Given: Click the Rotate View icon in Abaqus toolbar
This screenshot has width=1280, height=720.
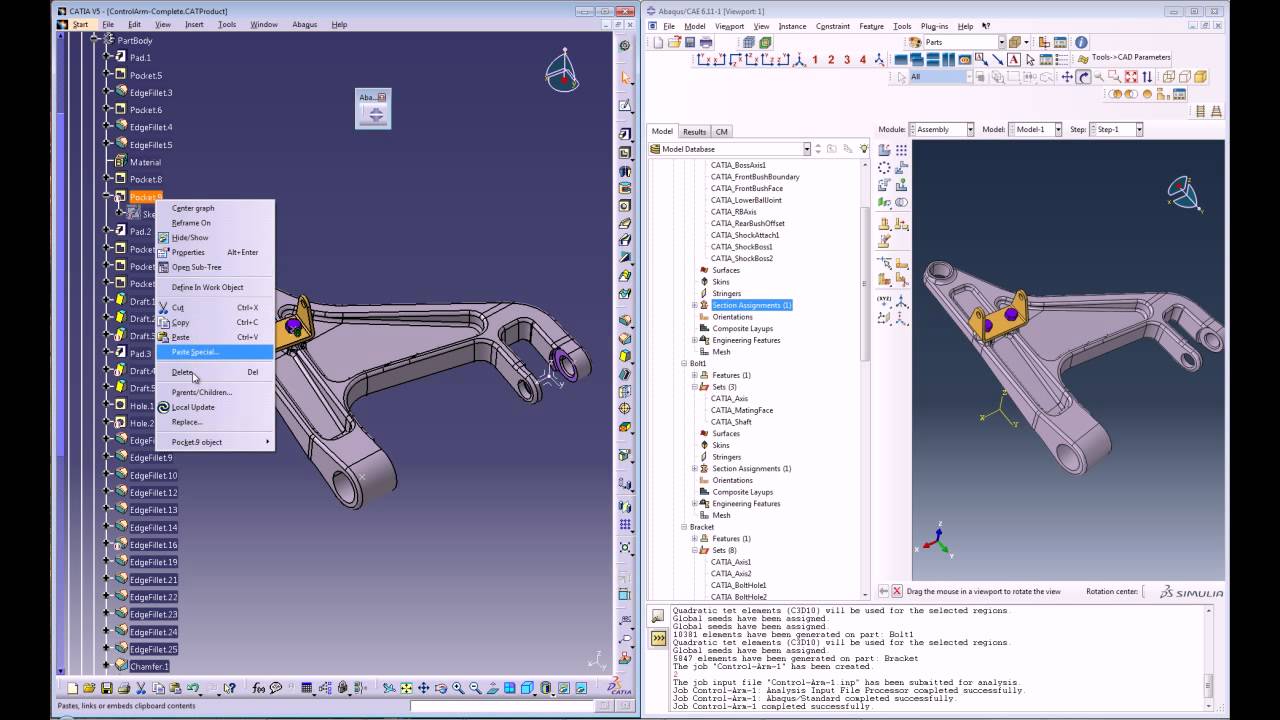Looking at the screenshot, I should point(1083,76).
